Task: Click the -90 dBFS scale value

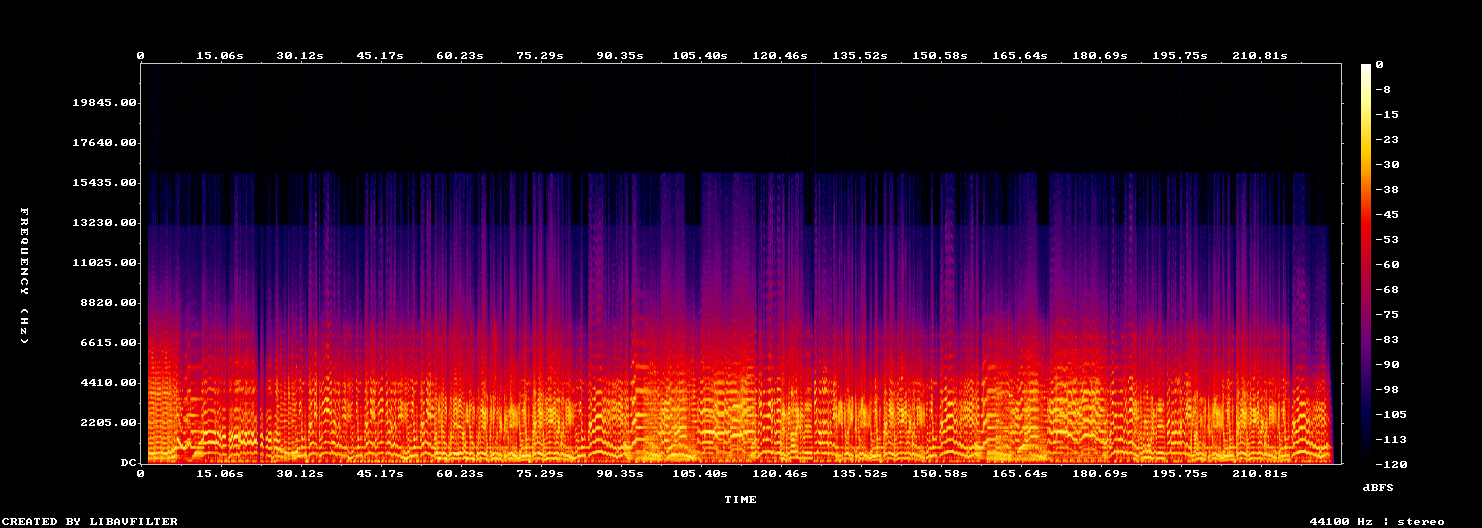Action: tap(1387, 364)
